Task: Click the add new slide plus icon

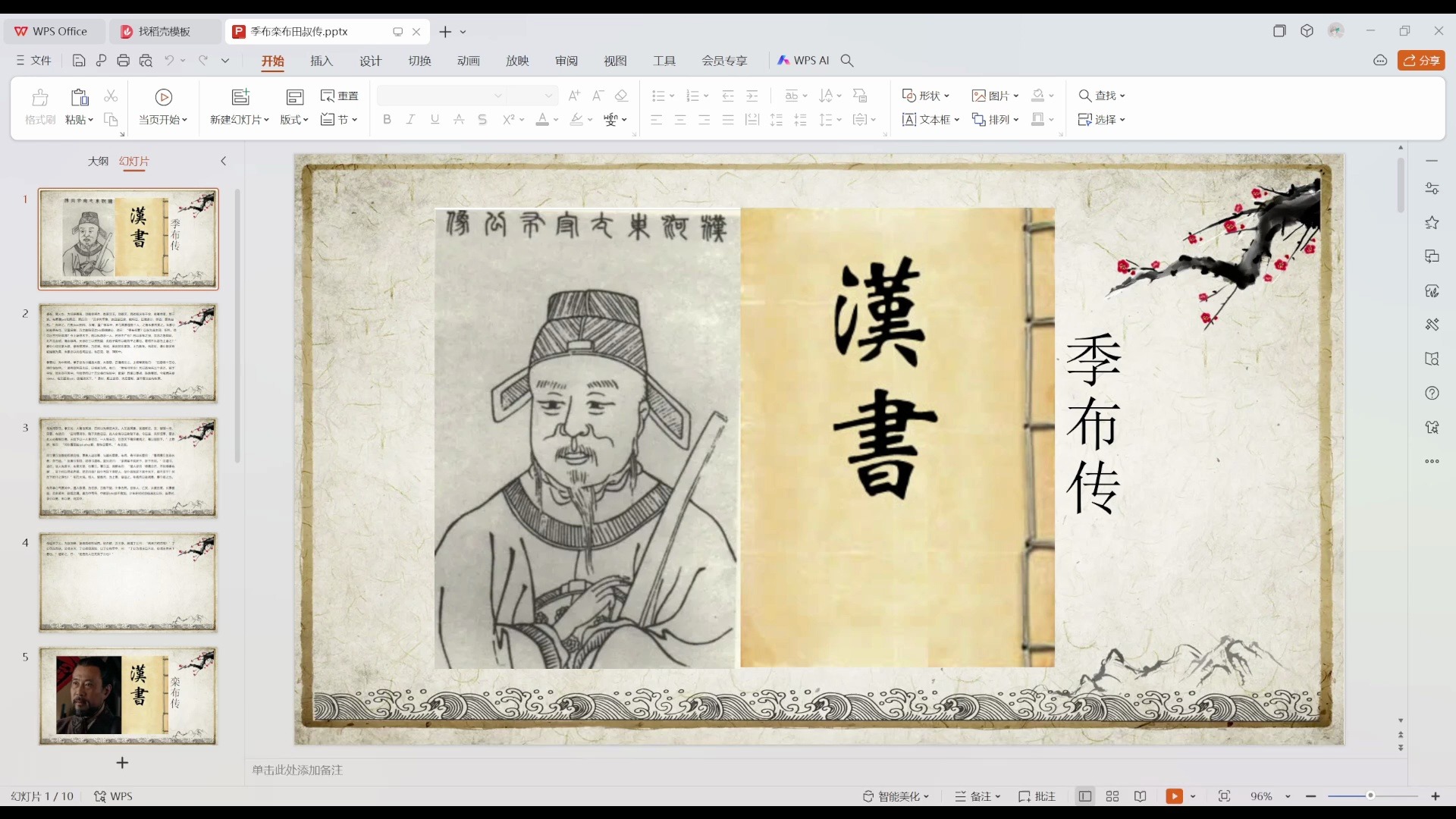Action: (x=122, y=763)
